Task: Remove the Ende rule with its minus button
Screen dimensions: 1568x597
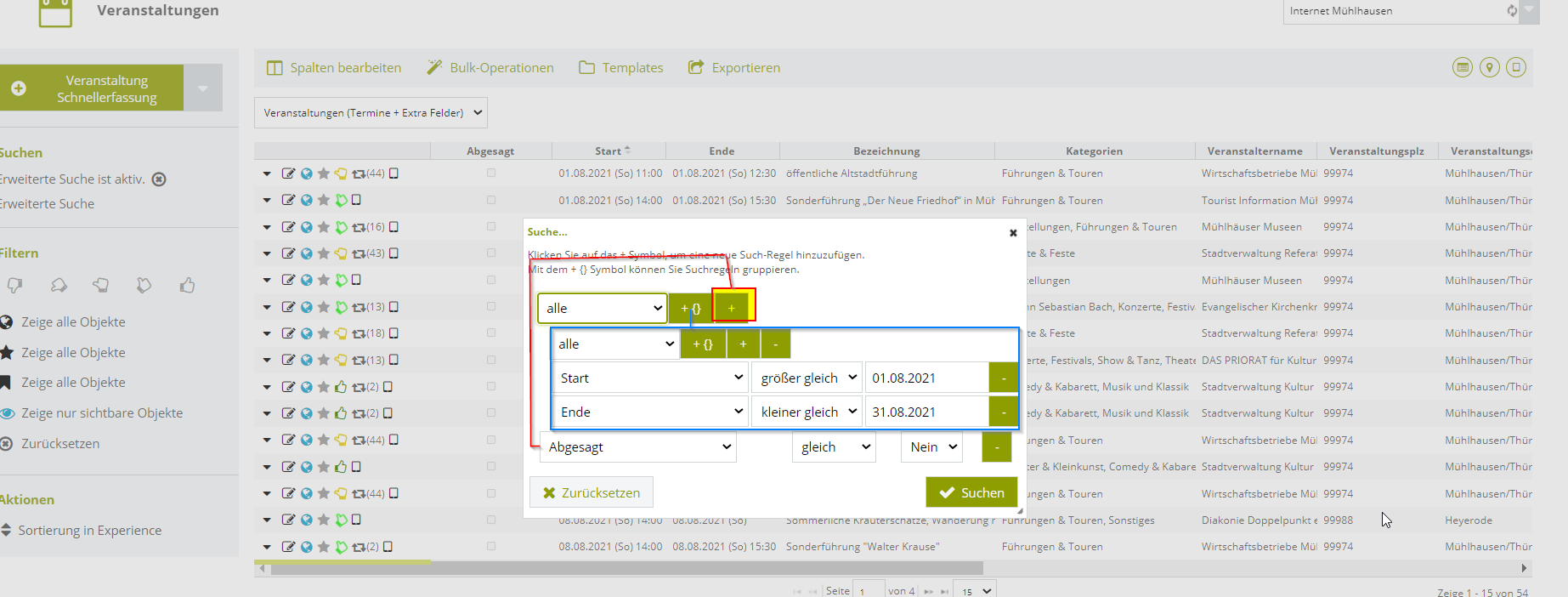Action: click(x=1004, y=412)
